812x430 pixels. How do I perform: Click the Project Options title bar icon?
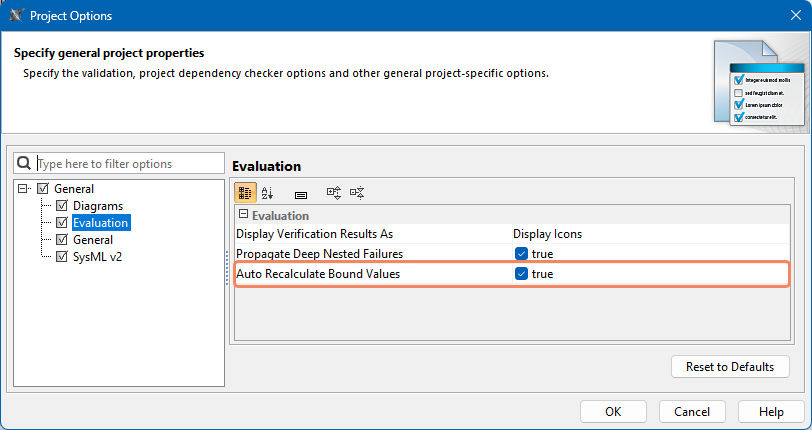click(x=17, y=16)
